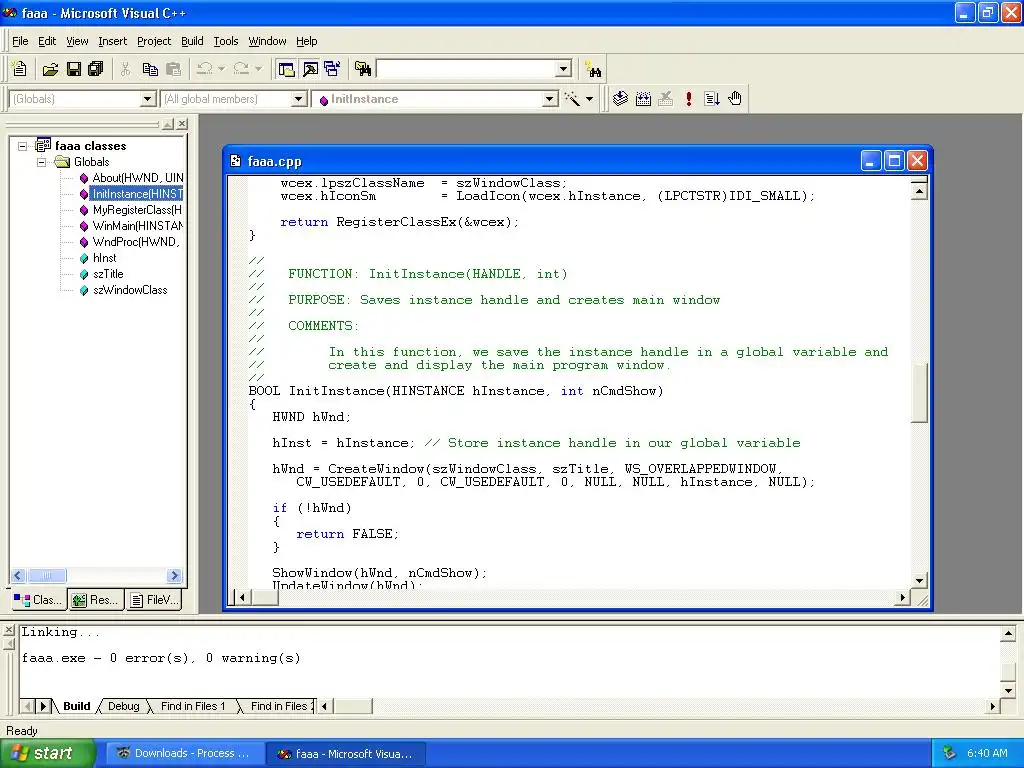
Task: Switch to the FileView tab
Action: 153,600
